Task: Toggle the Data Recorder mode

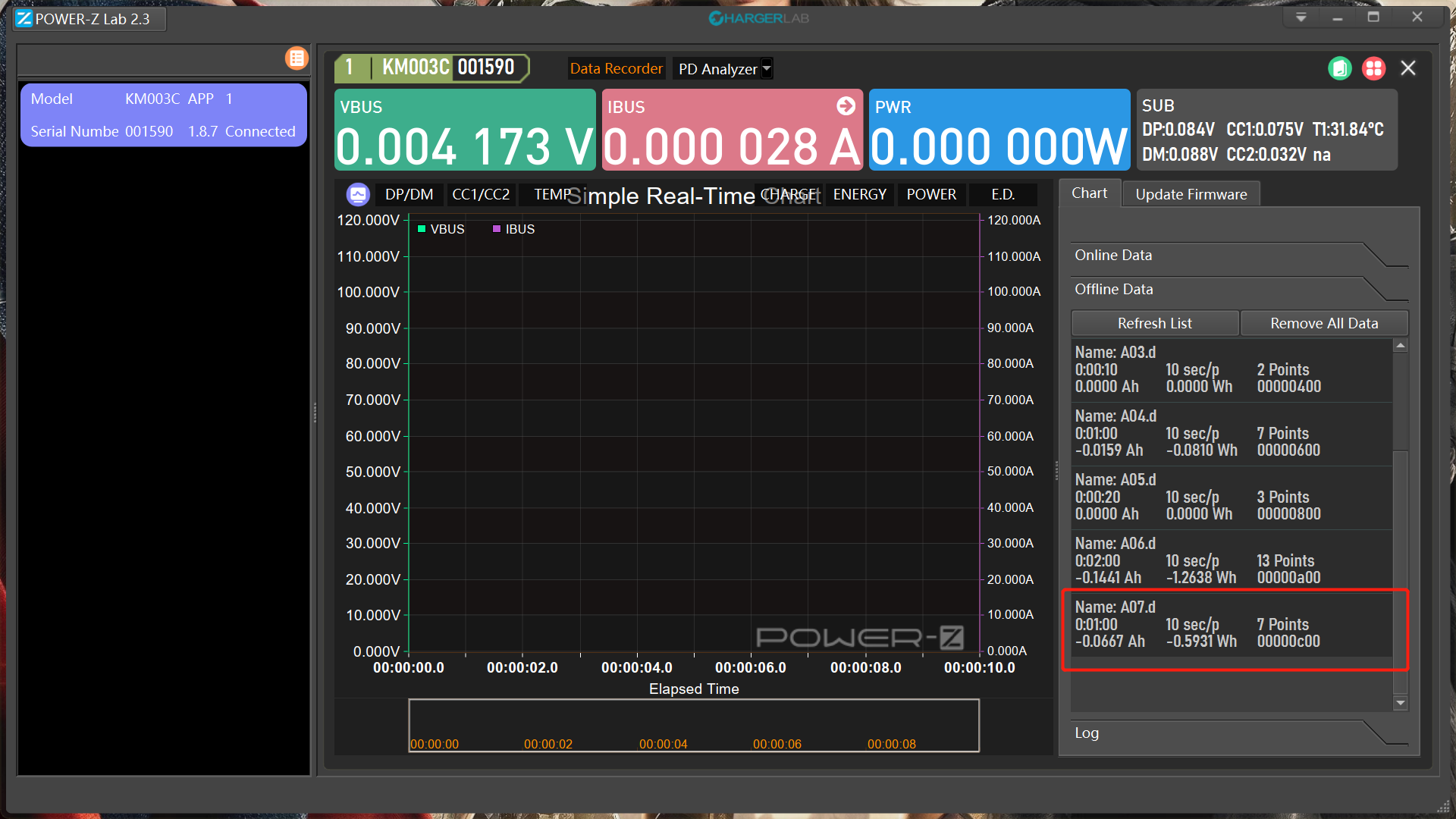Action: click(616, 69)
